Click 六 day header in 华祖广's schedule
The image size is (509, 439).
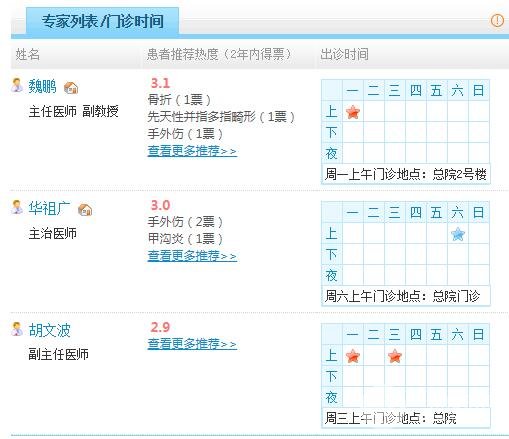[458, 212]
